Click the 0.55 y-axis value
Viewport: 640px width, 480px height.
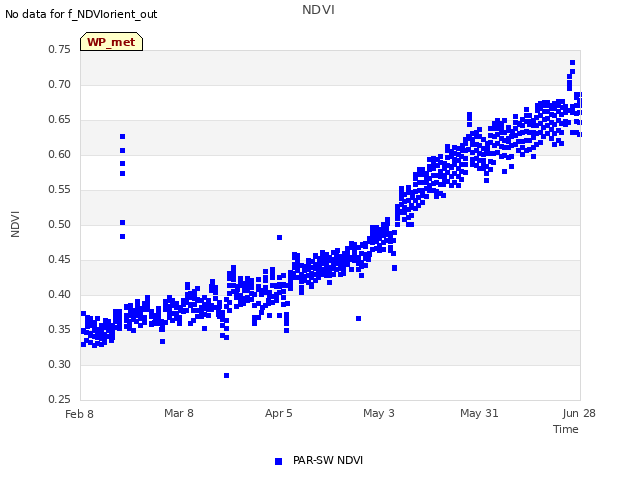pyautogui.click(x=59, y=189)
